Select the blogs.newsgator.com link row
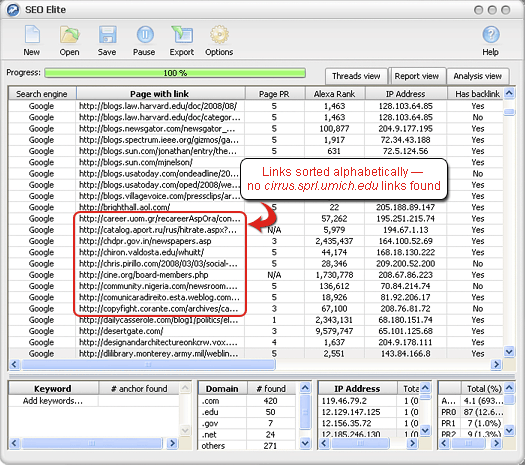Viewport: 525px width, 465px height. [x=256, y=129]
